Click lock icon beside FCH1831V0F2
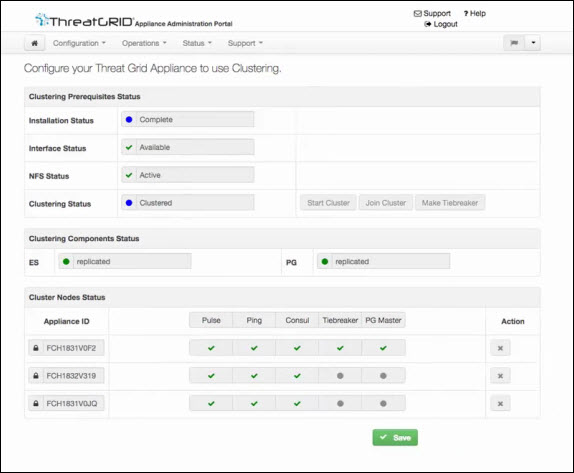Image resolution: width=574 pixels, height=473 pixels. coord(36,348)
